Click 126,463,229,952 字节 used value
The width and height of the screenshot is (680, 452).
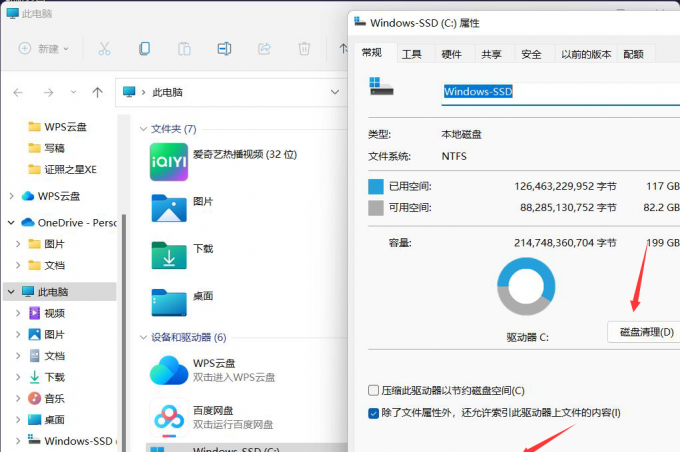point(566,187)
